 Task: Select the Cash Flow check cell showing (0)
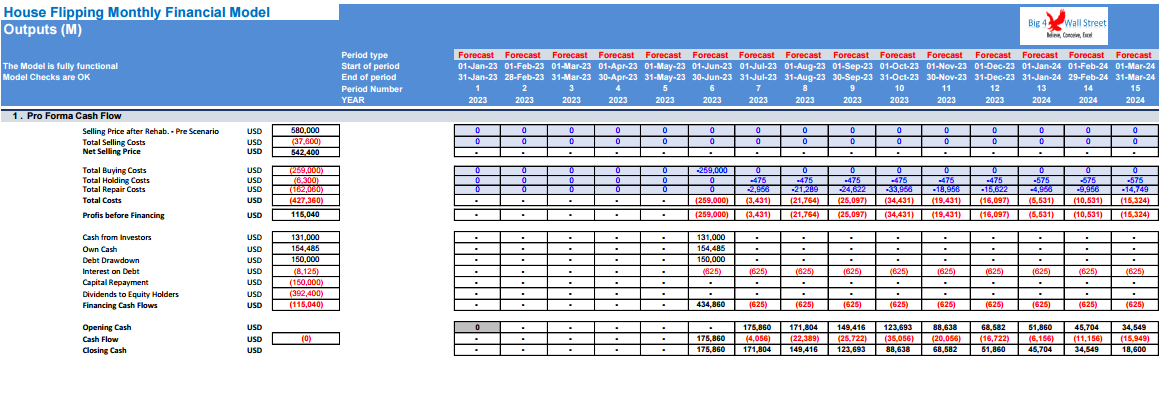click(x=306, y=338)
